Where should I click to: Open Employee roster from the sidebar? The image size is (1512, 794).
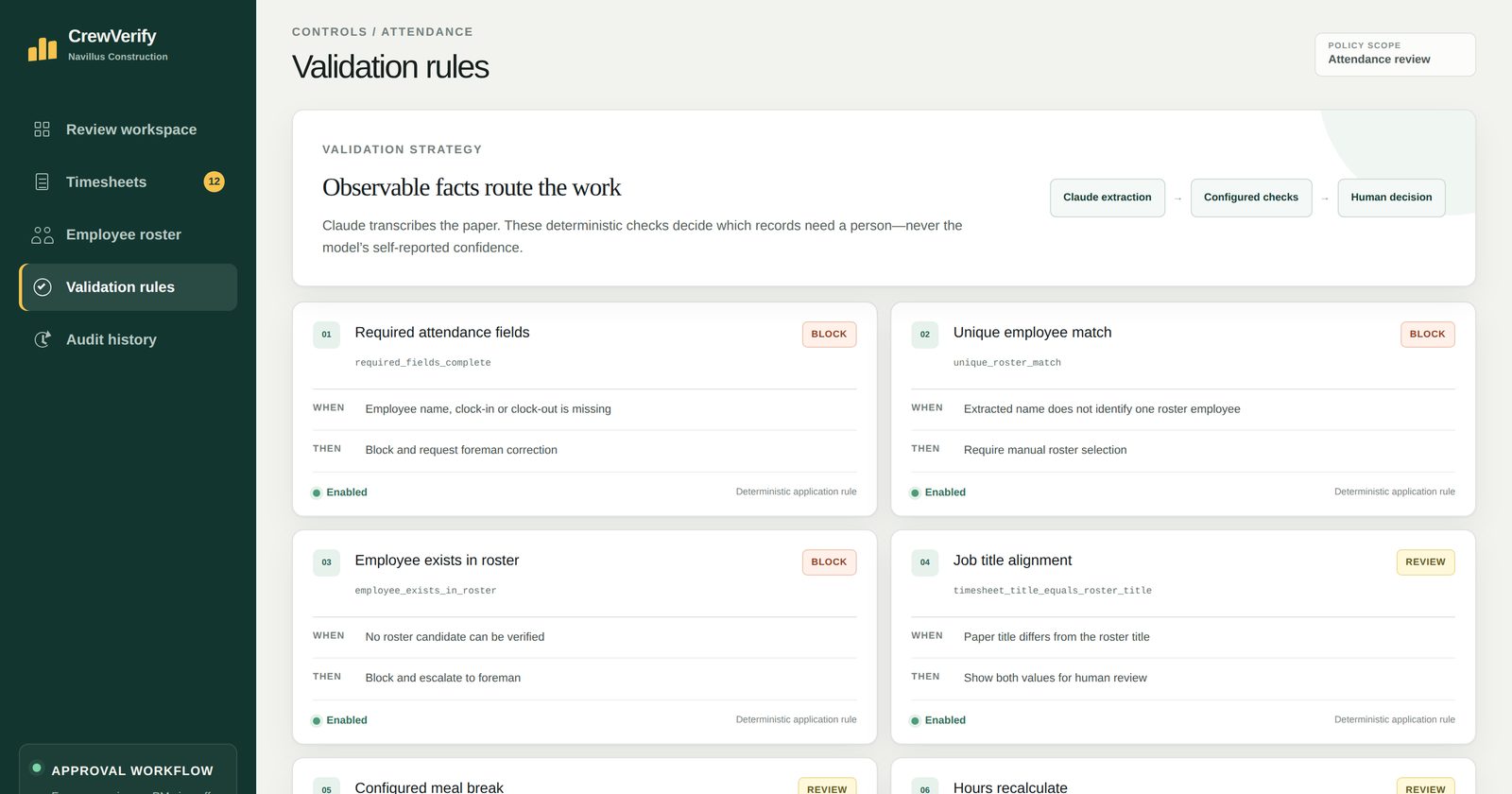[x=129, y=234]
